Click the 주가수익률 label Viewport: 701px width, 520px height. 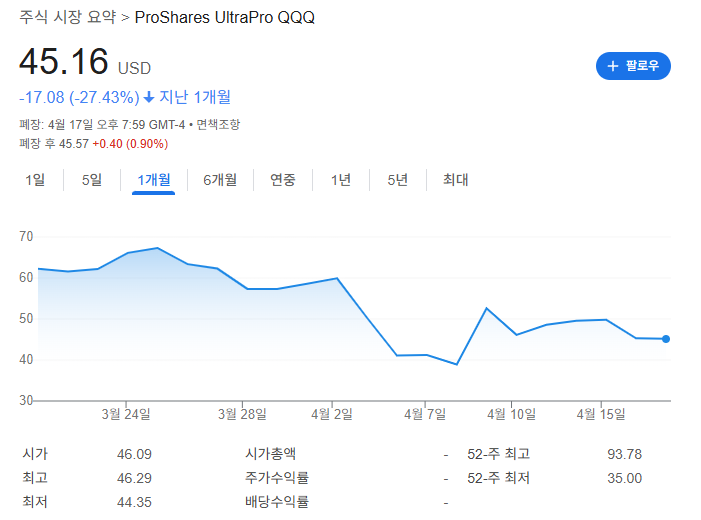(277, 478)
